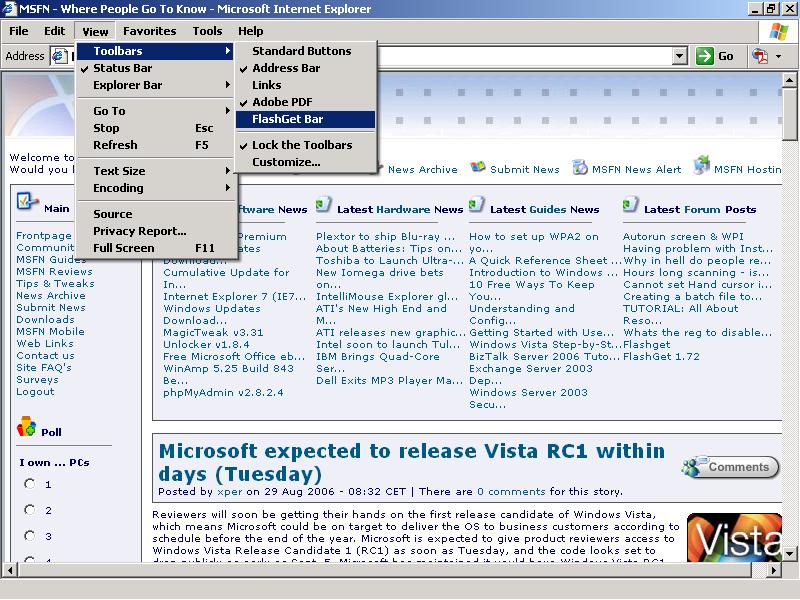Click the vertical scrollbar up arrow
This screenshot has width=800, height=600.
(x=789, y=80)
